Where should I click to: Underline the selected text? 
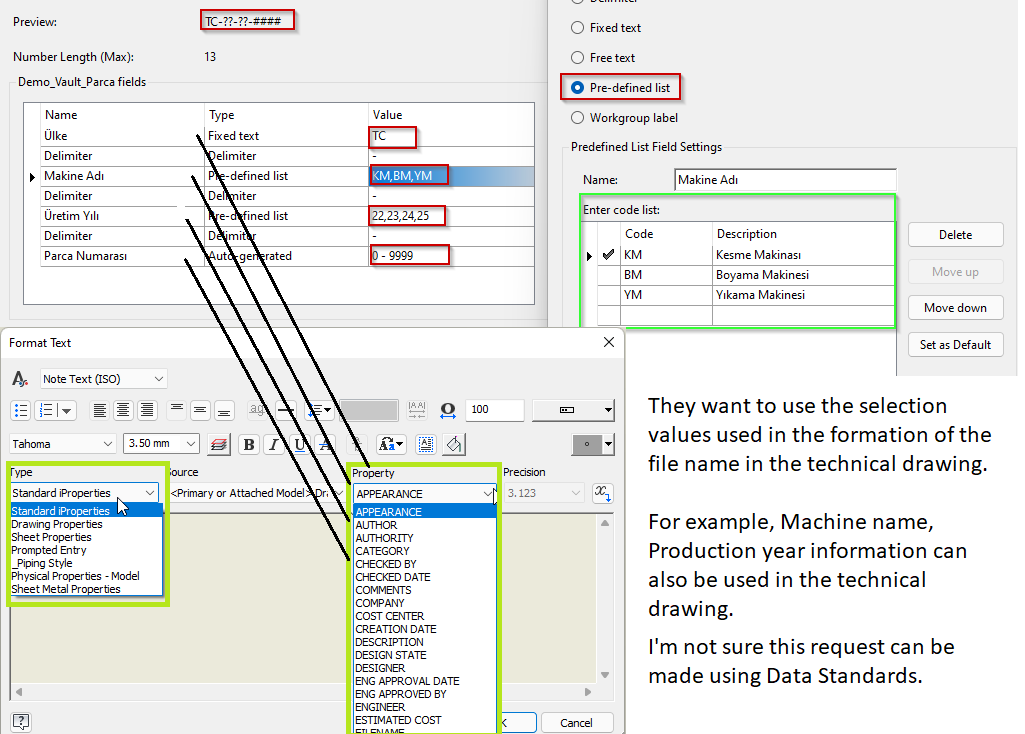(301, 444)
